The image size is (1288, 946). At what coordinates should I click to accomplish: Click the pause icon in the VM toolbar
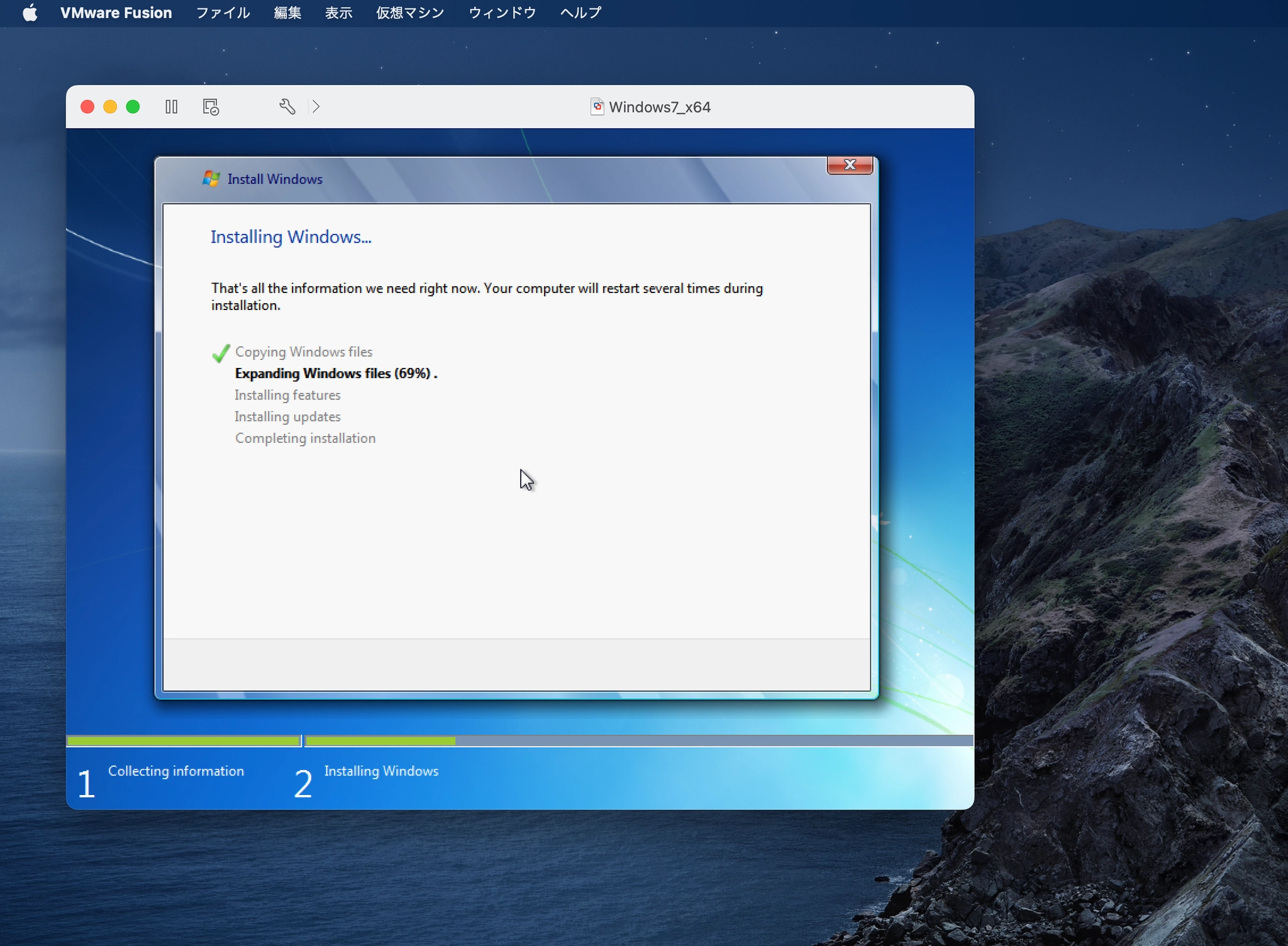click(x=171, y=106)
